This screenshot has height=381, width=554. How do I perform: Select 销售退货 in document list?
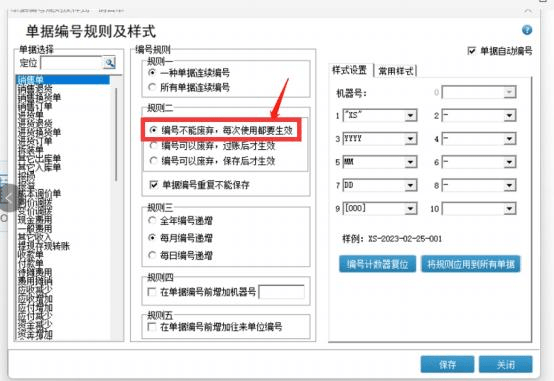(x=35, y=89)
